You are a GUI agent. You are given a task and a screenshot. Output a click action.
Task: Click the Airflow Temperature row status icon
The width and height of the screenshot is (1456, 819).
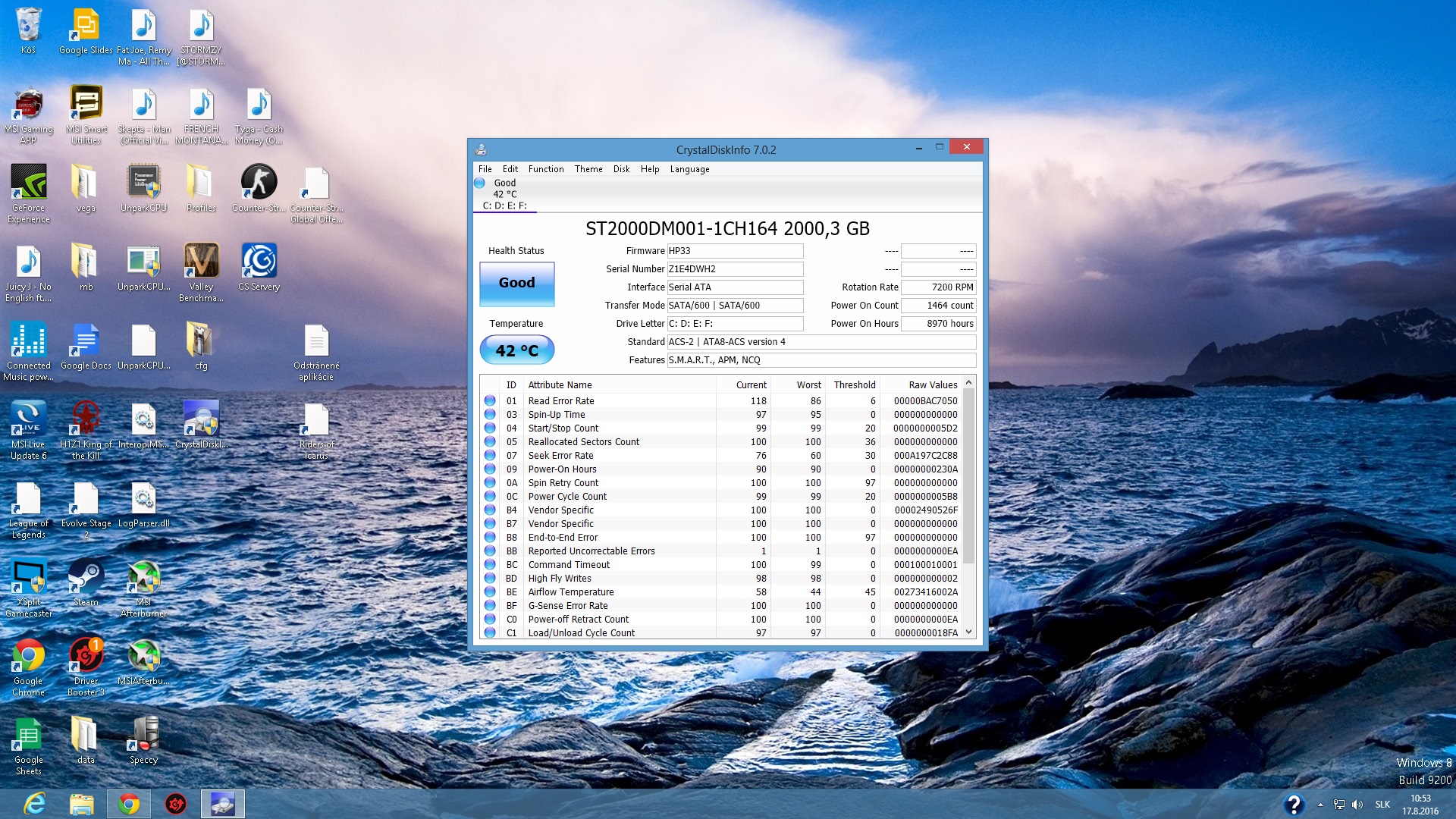pos(490,592)
